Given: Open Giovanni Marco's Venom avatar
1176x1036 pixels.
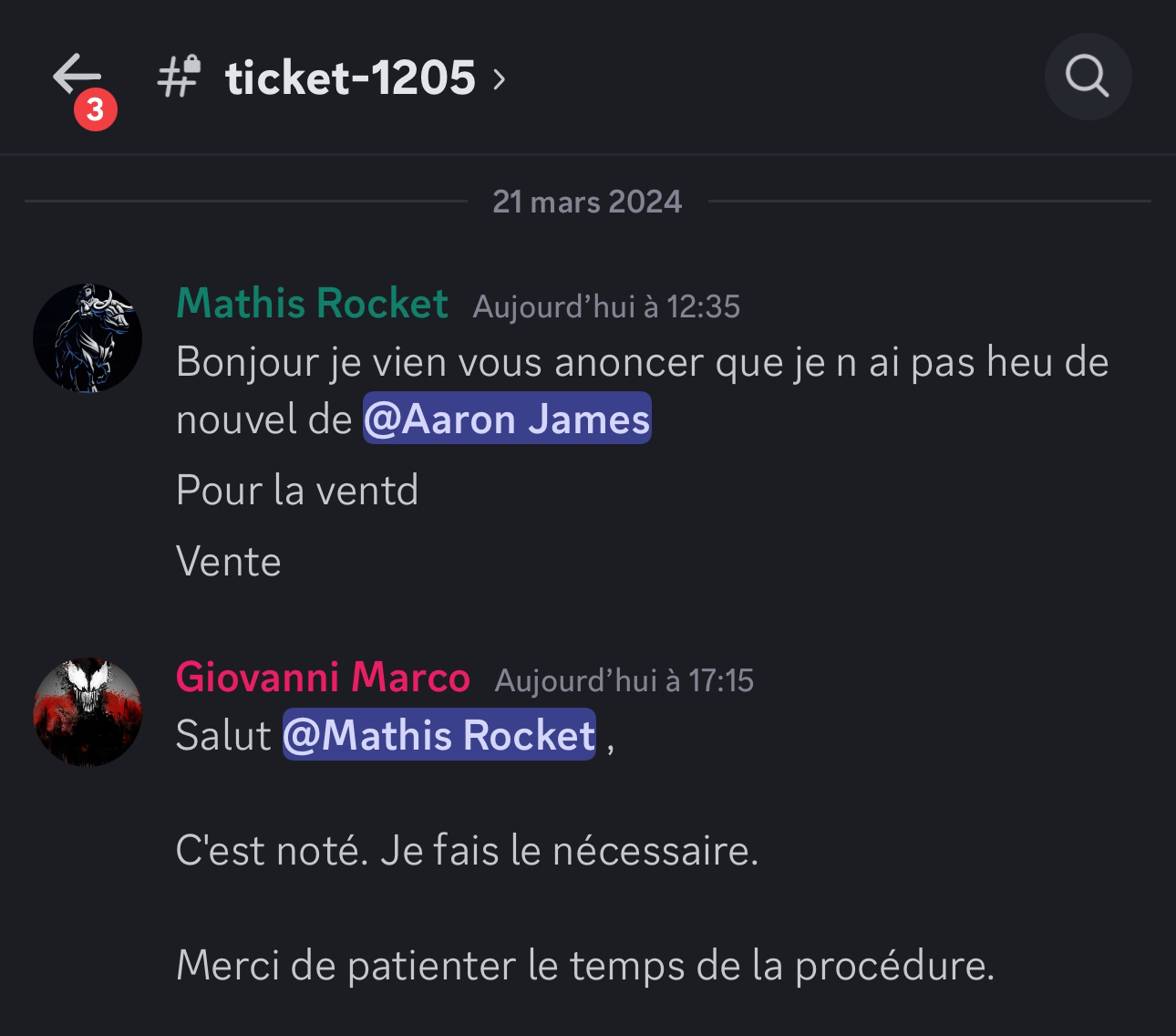Looking at the screenshot, I should tap(88, 711).
